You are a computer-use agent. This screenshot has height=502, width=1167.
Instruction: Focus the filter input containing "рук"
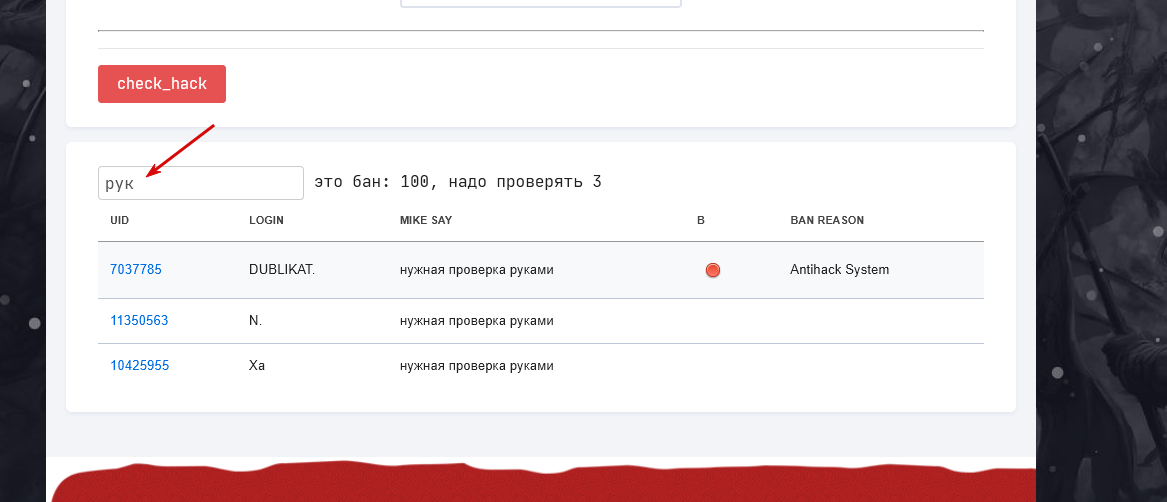pyautogui.click(x=201, y=182)
